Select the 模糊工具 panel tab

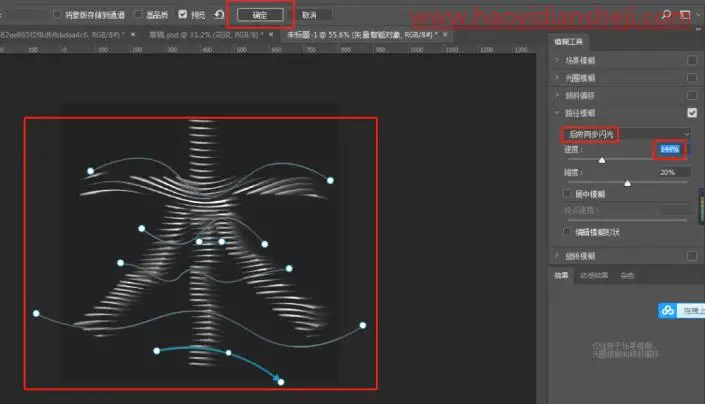(568, 42)
